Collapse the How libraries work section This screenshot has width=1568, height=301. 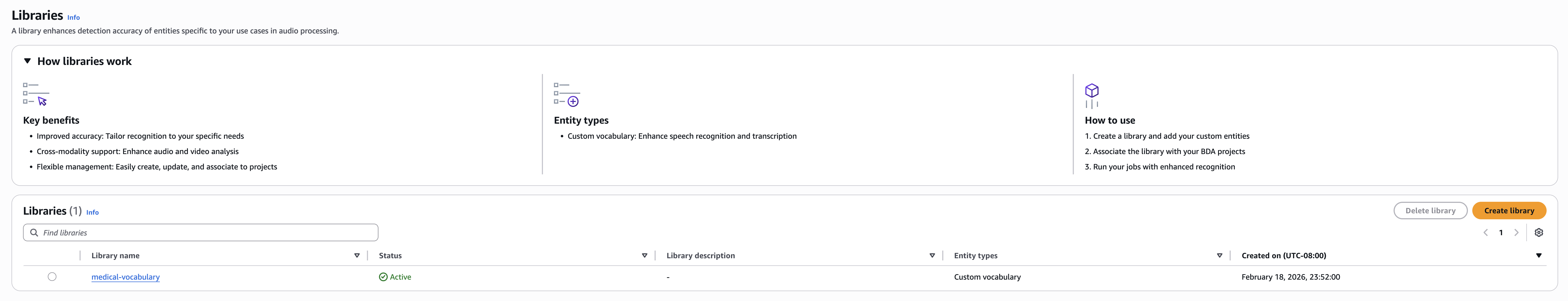(27, 61)
